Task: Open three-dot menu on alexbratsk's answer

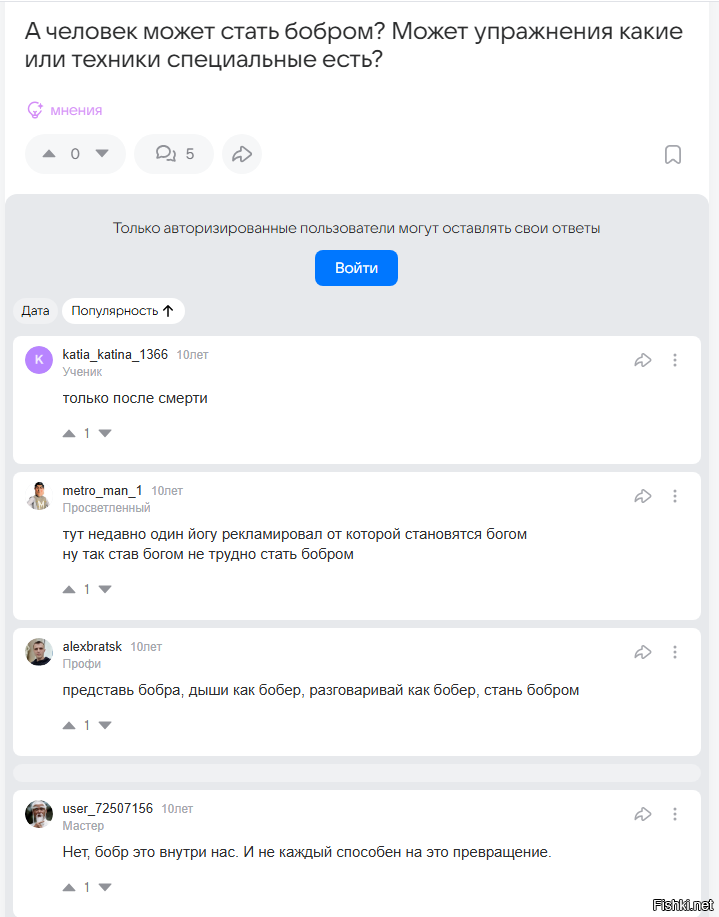Action: [x=675, y=651]
